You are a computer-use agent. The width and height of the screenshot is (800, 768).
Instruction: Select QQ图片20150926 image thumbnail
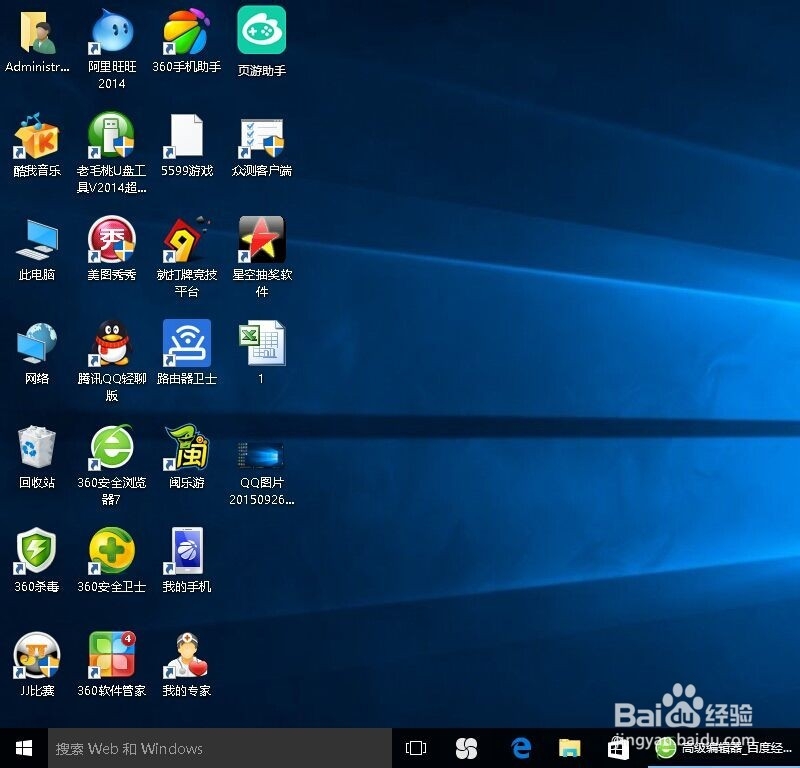click(x=261, y=455)
